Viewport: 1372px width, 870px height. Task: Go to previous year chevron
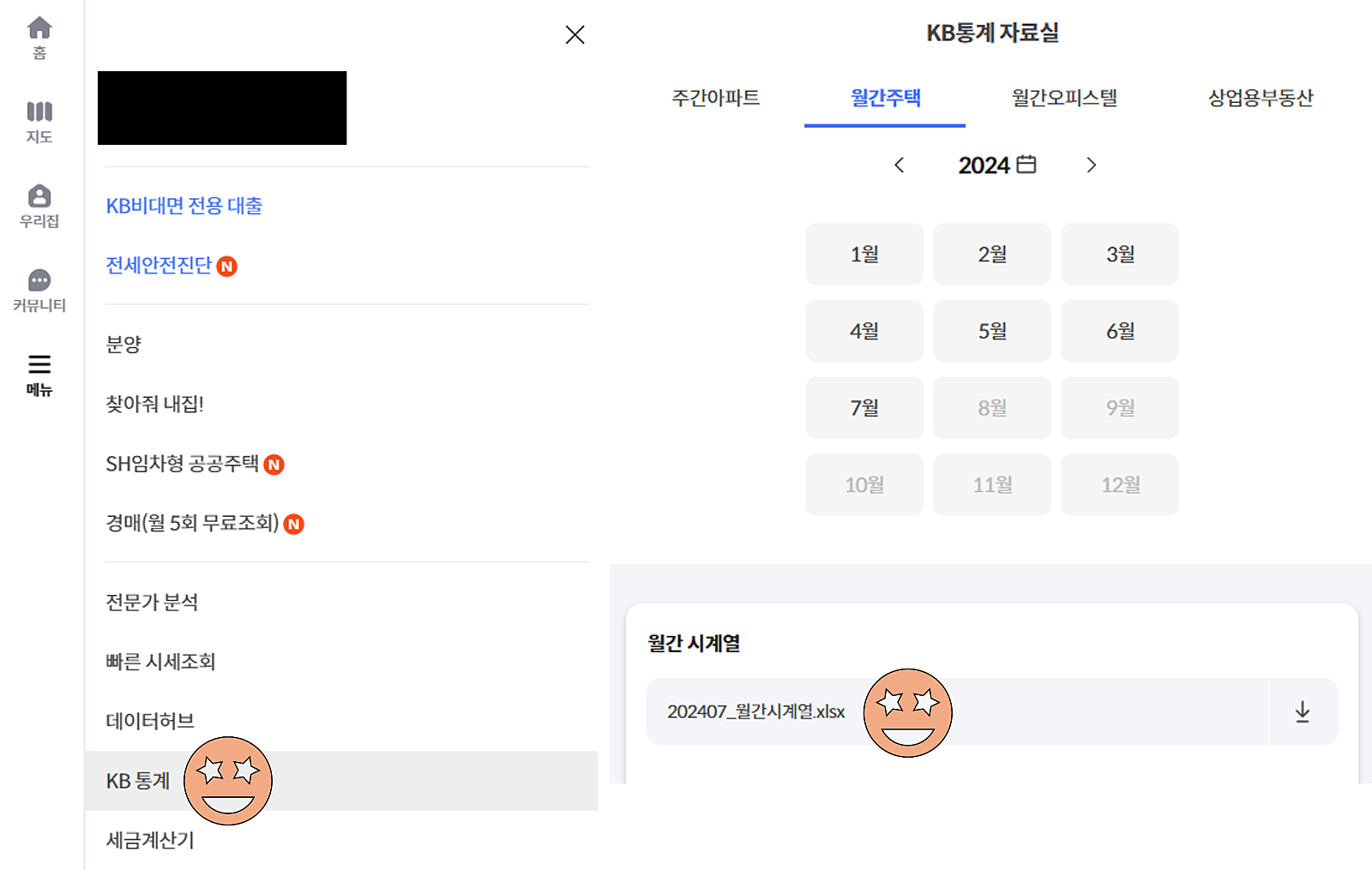899,165
